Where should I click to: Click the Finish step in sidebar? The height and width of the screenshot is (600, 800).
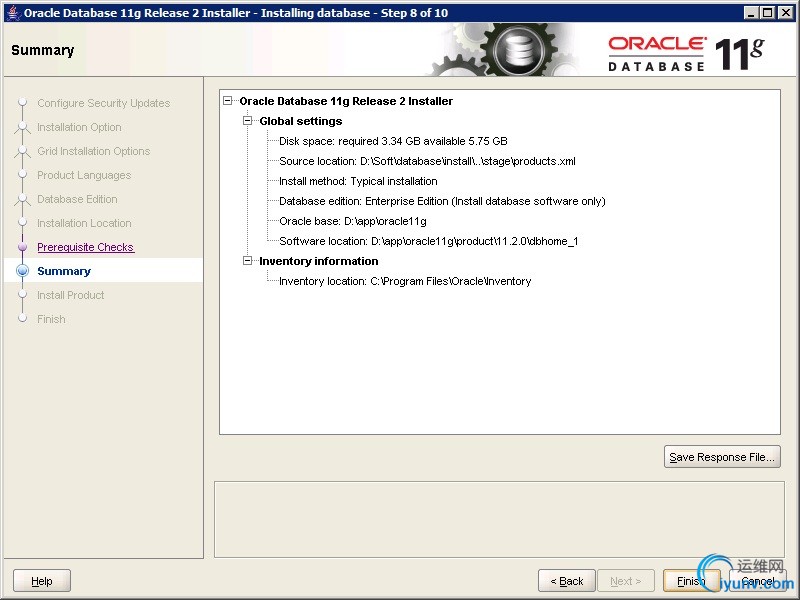pos(51,319)
